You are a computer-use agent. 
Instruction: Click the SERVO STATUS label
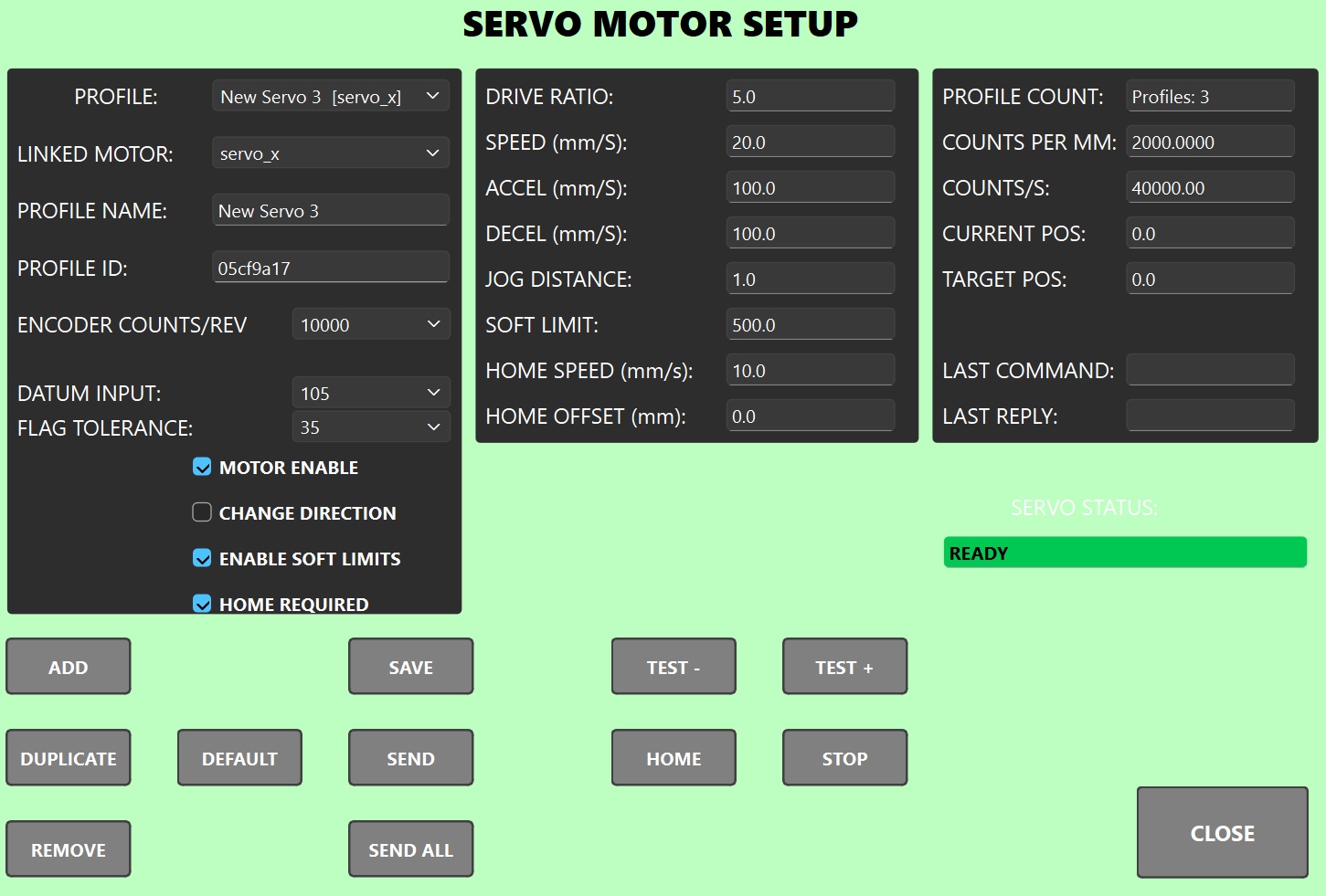(x=1084, y=508)
